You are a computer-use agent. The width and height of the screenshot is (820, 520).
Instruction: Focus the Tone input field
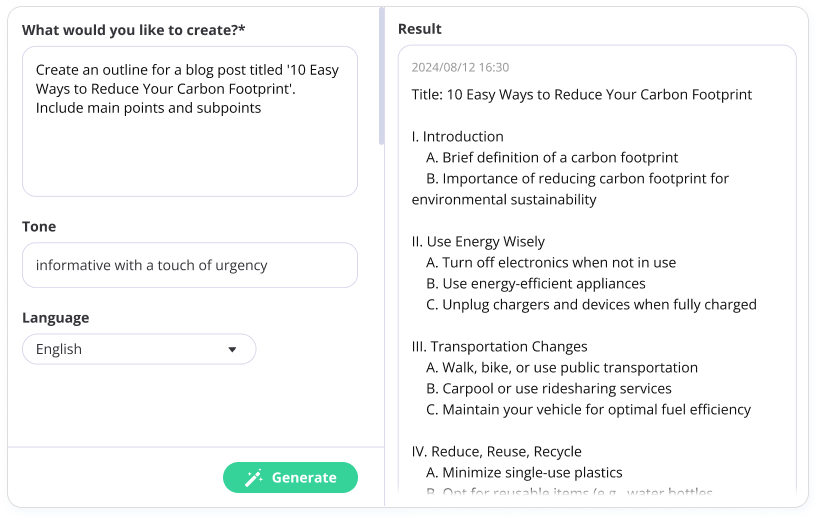click(189, 265)
